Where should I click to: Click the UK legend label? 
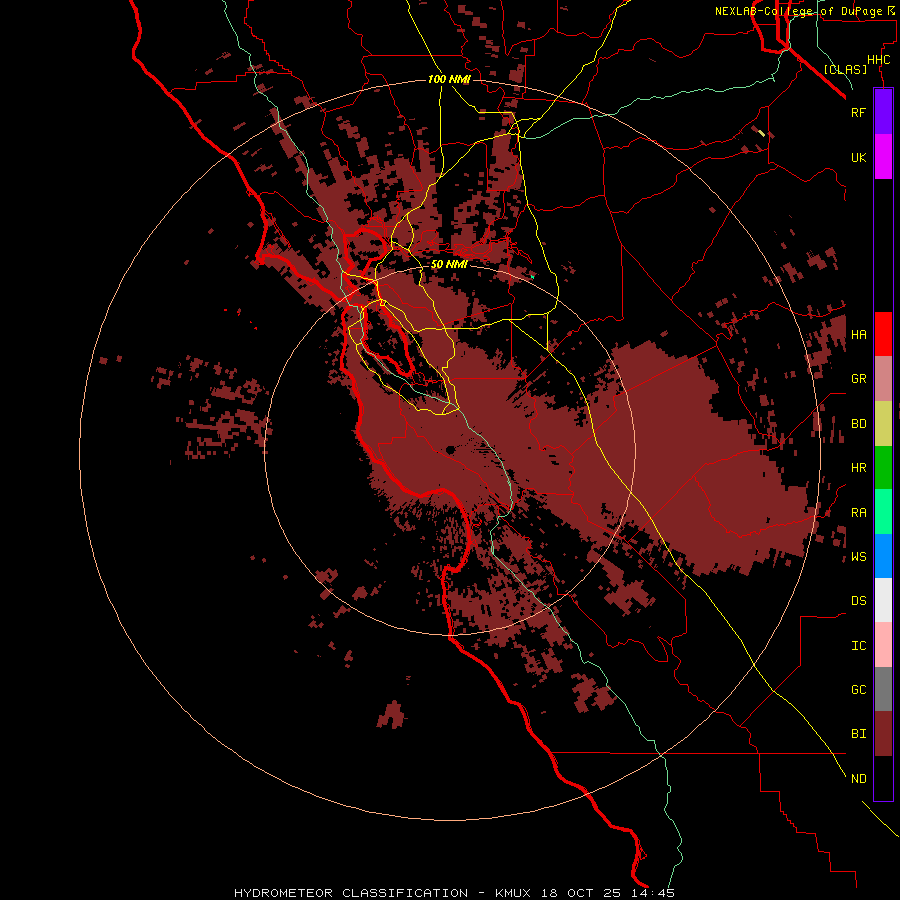coord(858,157)
